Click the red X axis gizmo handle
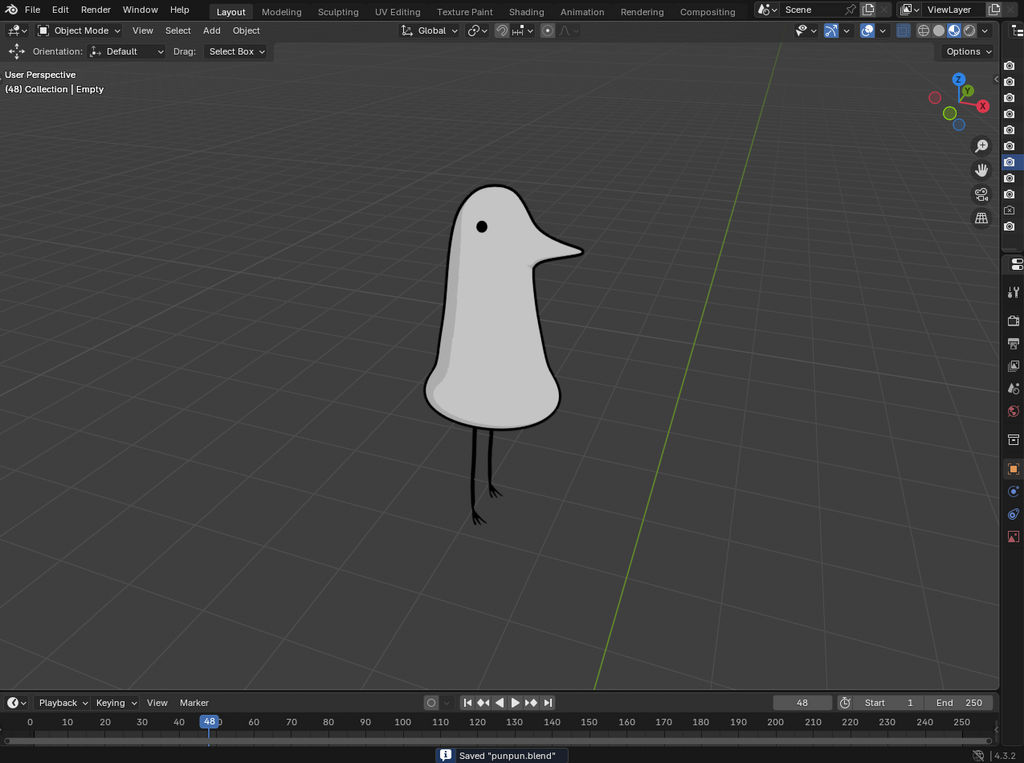 tap(982, 106)
